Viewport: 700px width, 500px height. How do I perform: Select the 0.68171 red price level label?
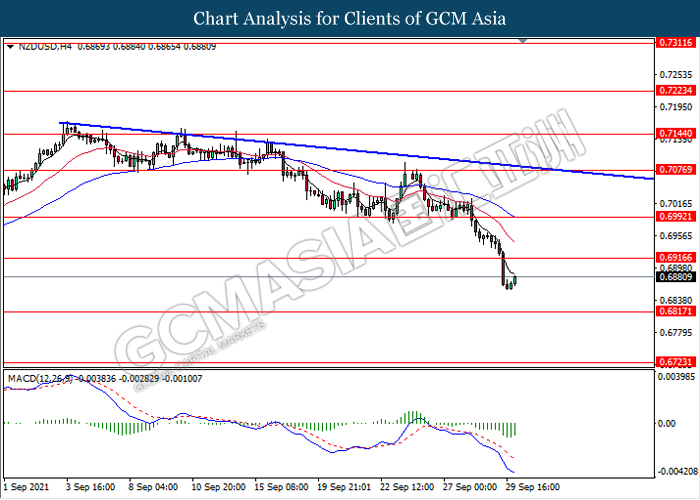(x=675, y=311)
